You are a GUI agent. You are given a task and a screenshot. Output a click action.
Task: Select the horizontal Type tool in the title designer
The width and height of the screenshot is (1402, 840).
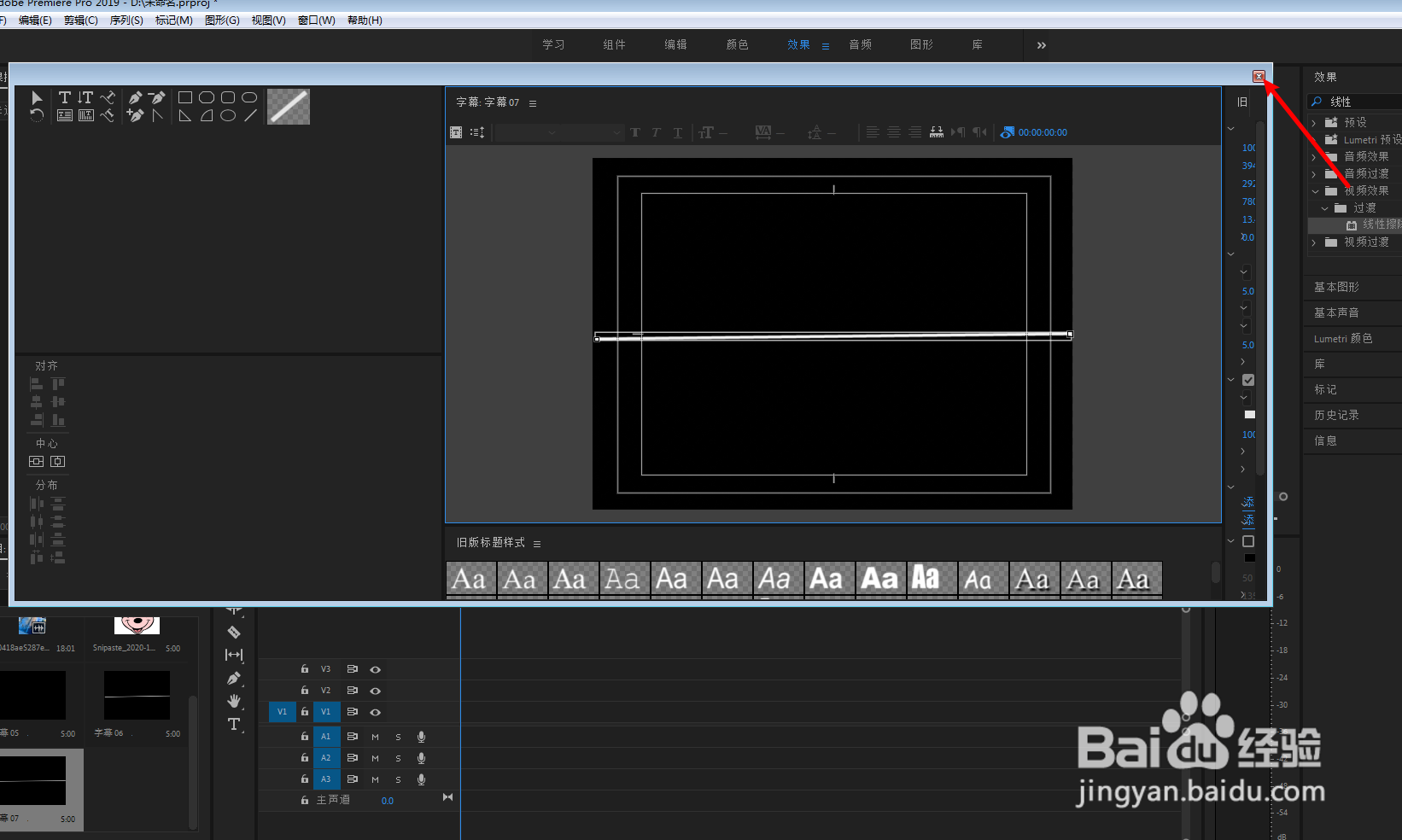tap(64, 98)
